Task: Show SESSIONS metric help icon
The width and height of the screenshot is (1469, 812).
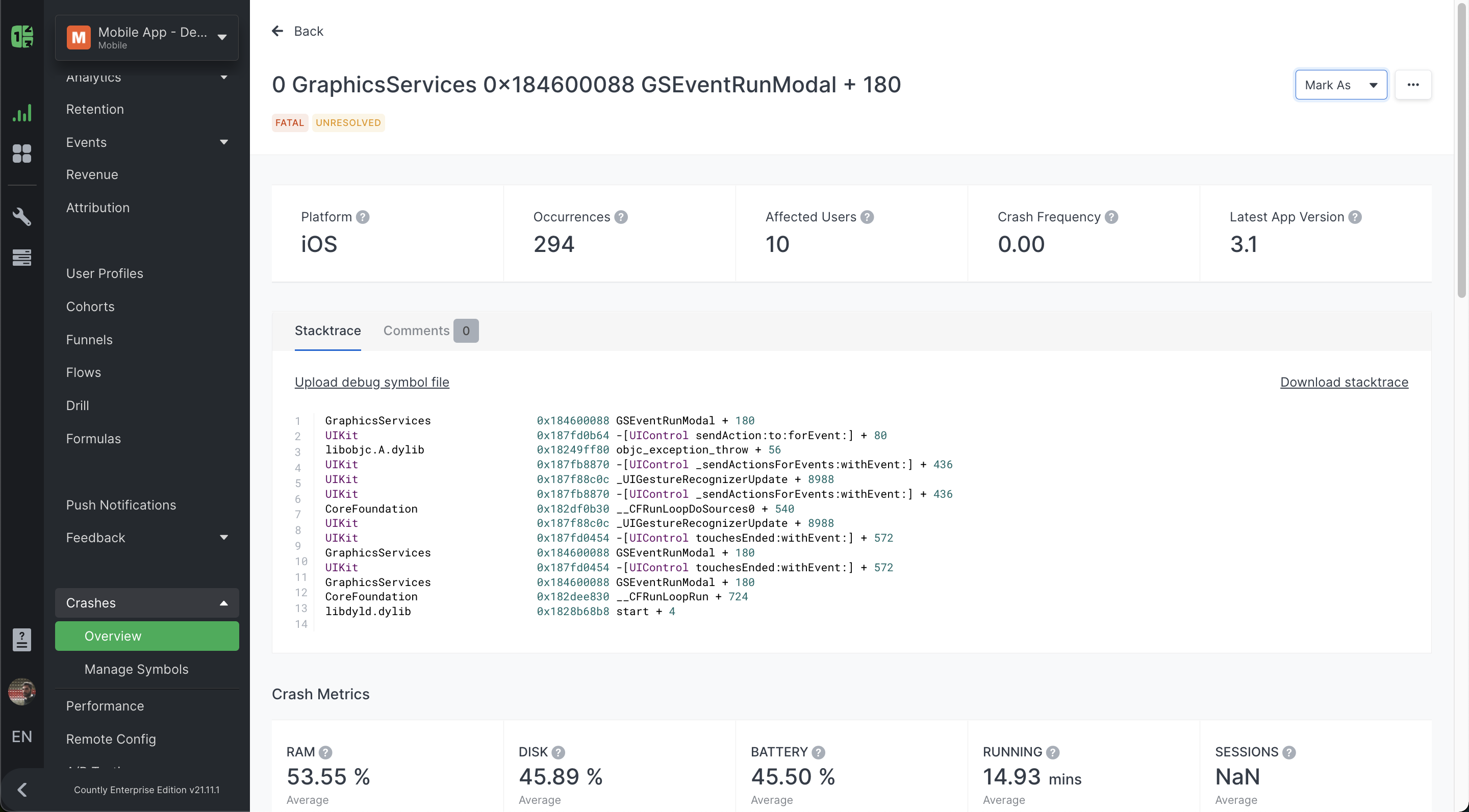Action: coord(1289,753)
